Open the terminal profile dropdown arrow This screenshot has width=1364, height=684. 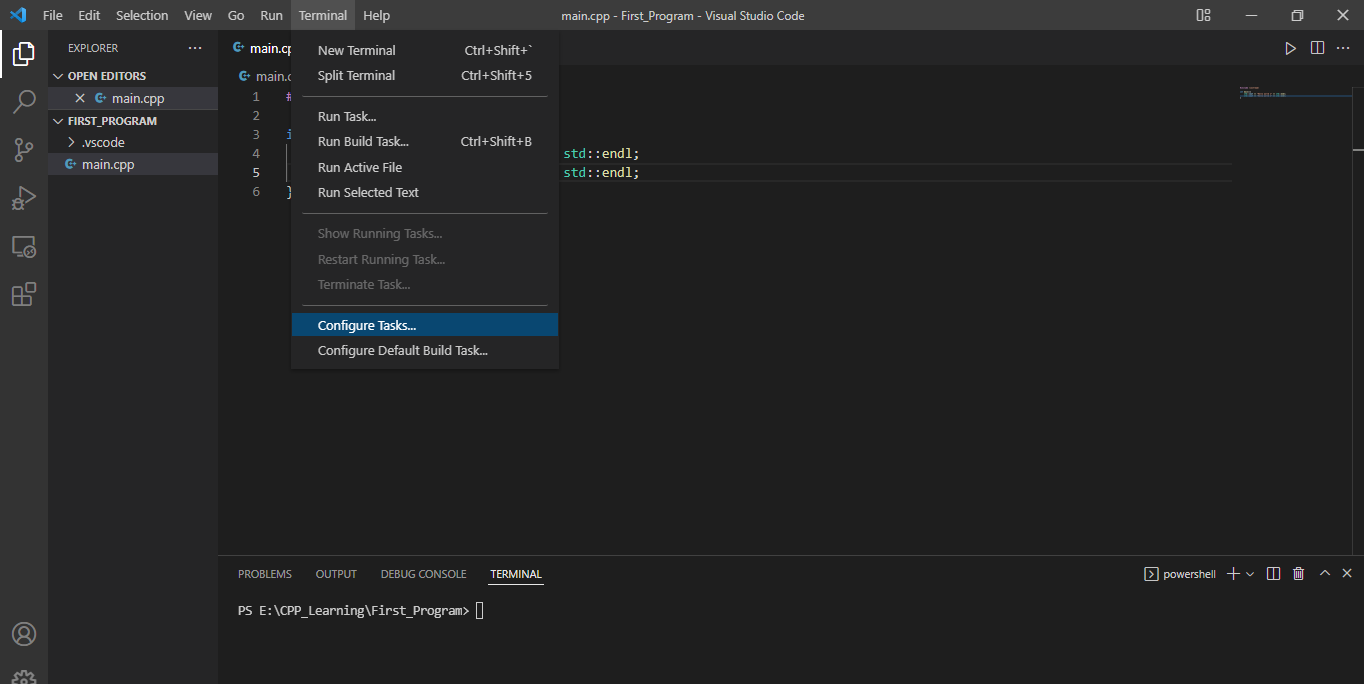(x=1249, y=573)
